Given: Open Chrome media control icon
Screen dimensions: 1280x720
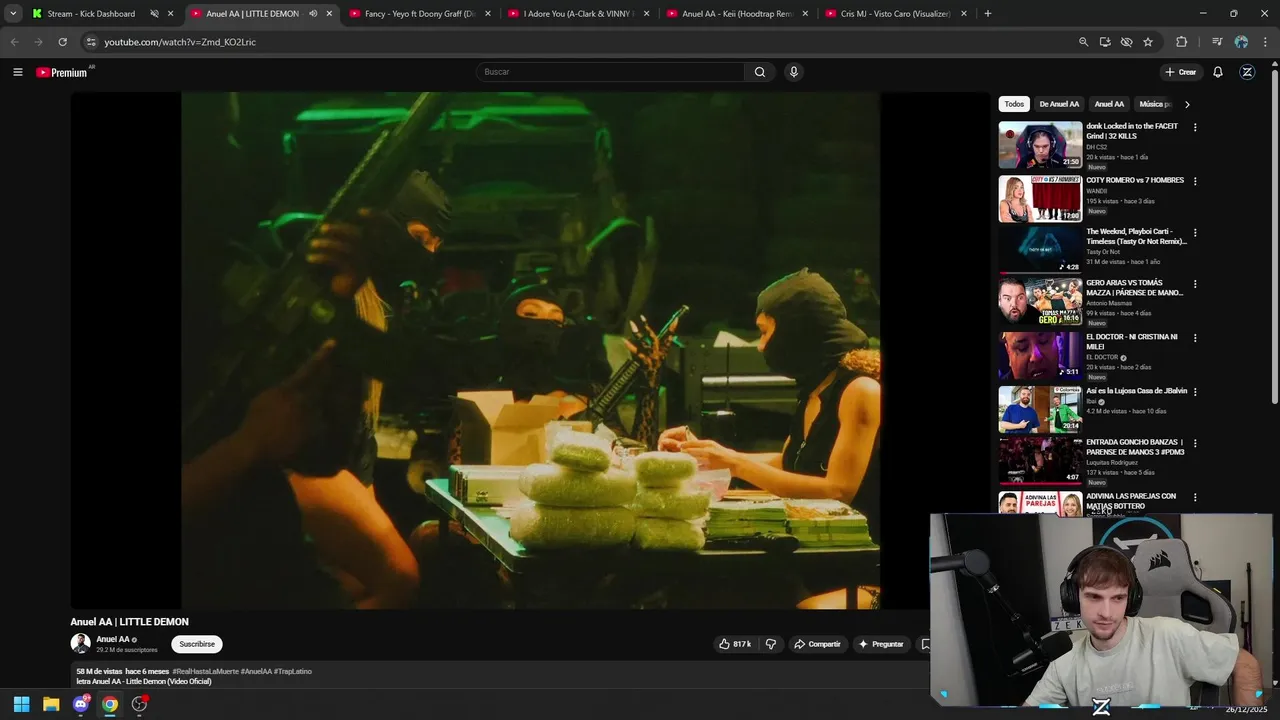Looking at the screenshot, I should (1217, 42).
